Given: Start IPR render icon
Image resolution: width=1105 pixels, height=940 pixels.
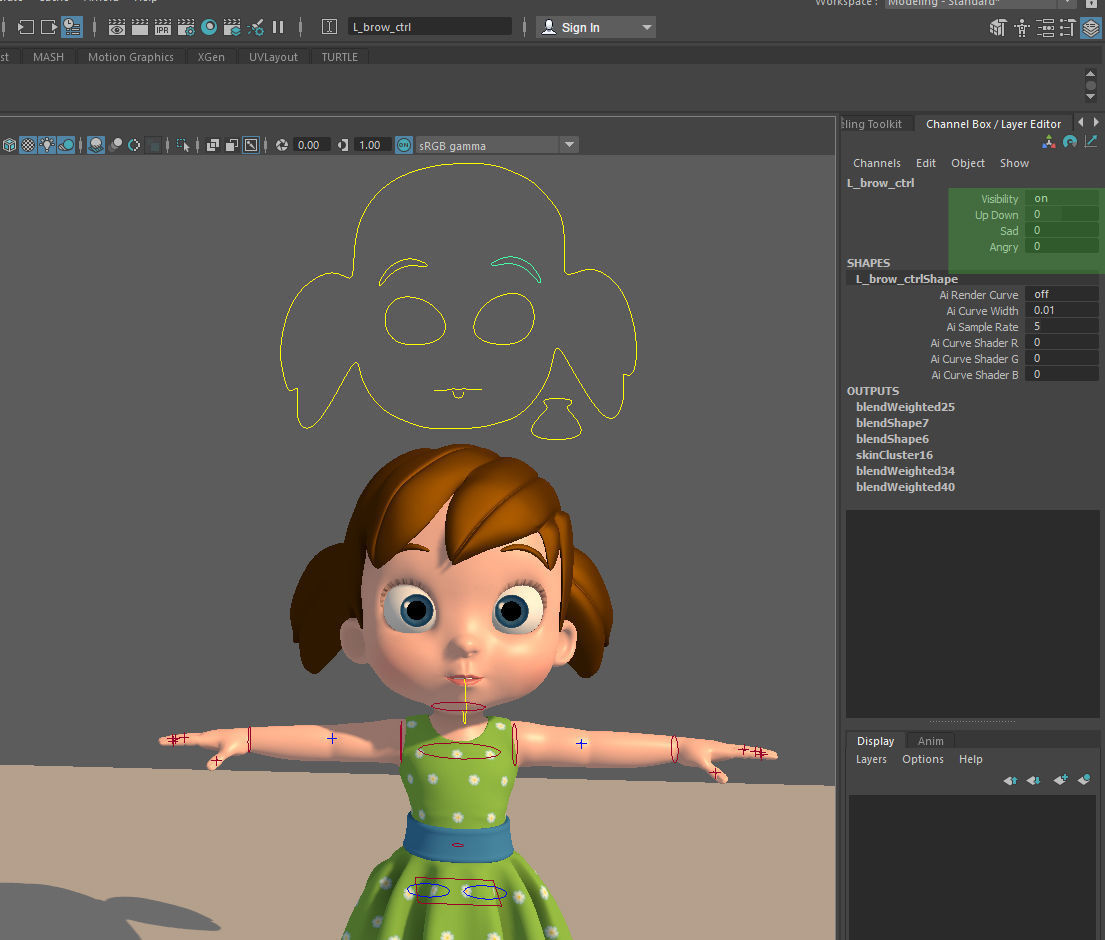Looking at the screenshot, I should (163, 27).
